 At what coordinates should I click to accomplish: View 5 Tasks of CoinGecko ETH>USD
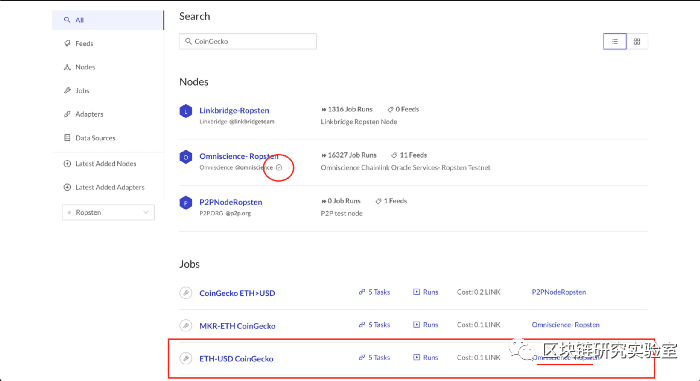pos(374,292)
